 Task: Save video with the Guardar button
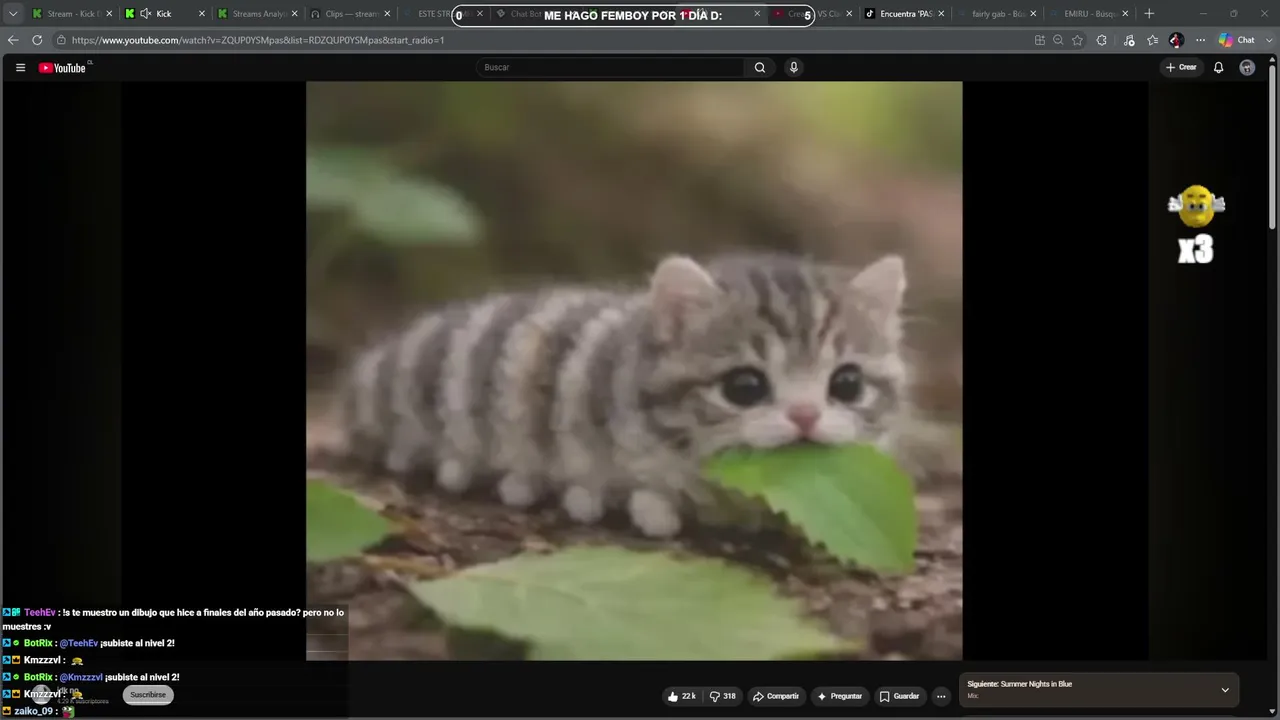[899, 696]
